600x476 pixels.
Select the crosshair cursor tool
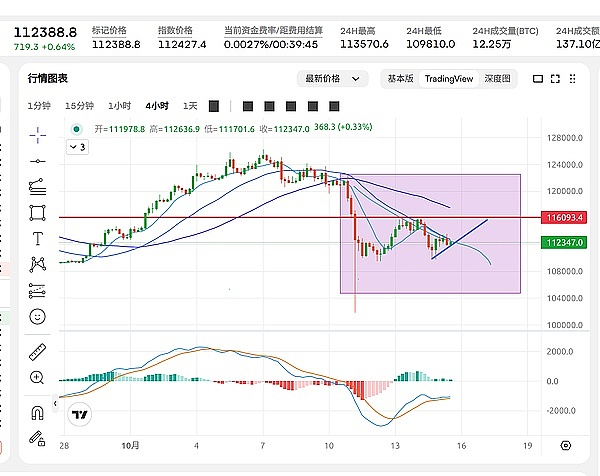click(x=38, y=133)
